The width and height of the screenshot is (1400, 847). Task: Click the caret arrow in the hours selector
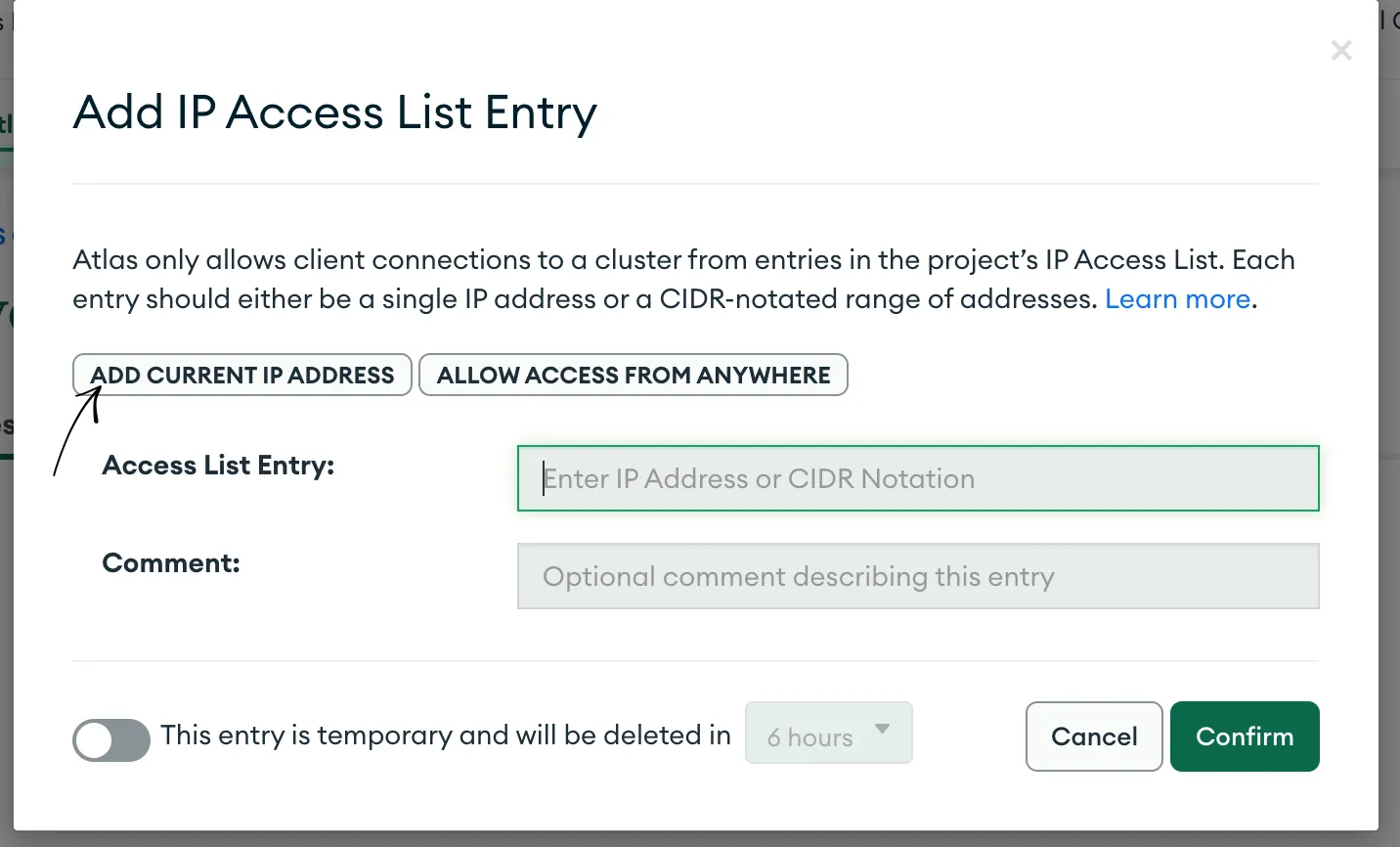(x=883, y=729)
